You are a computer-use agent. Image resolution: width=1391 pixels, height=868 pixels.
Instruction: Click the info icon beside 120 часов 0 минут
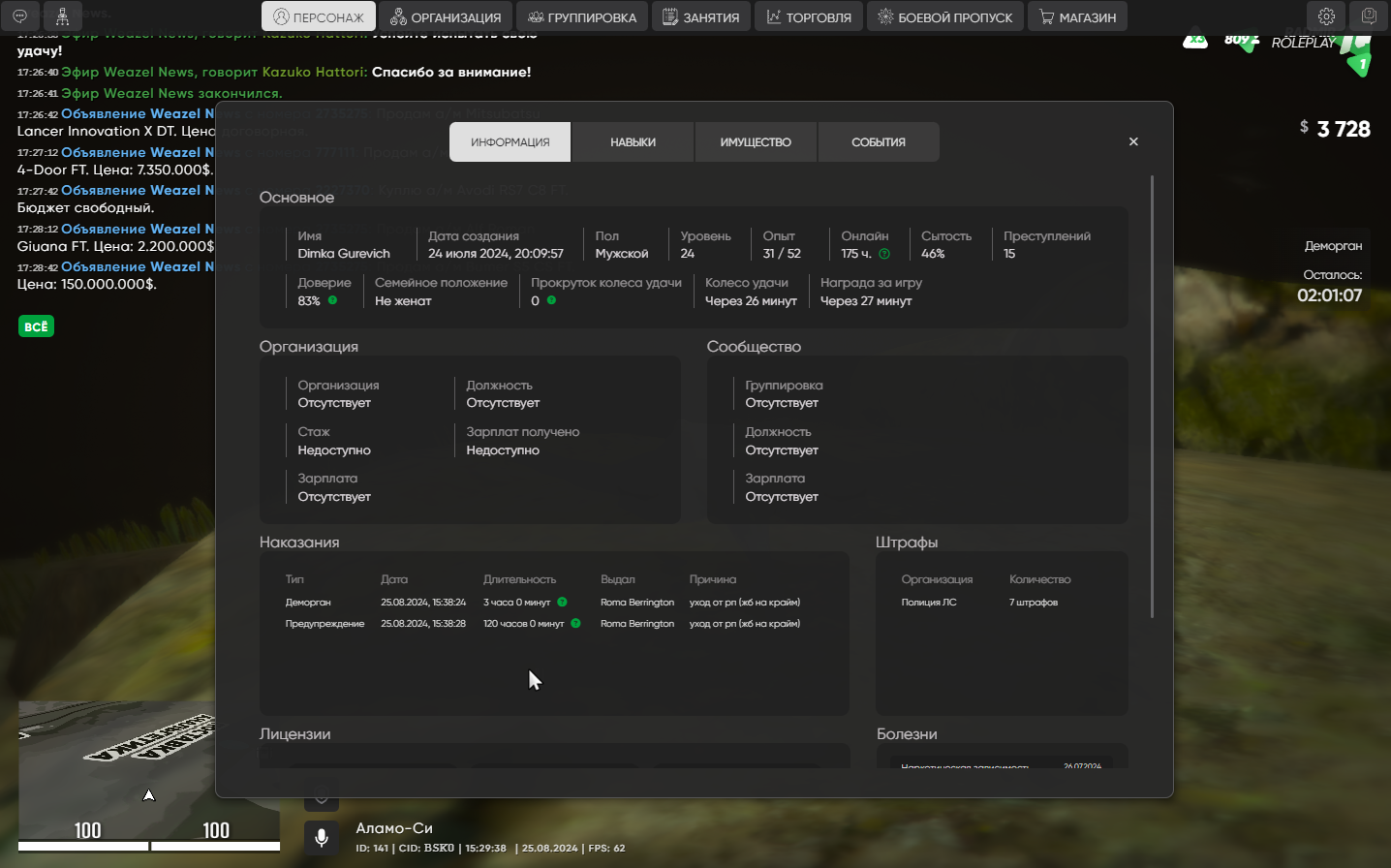tap(575, 623)
